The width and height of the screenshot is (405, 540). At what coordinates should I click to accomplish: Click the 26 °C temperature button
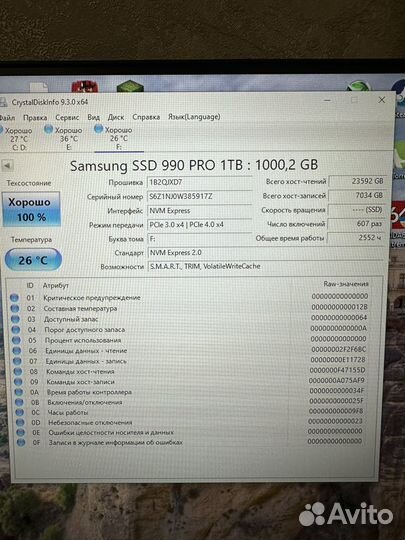(x=33, y=260)
